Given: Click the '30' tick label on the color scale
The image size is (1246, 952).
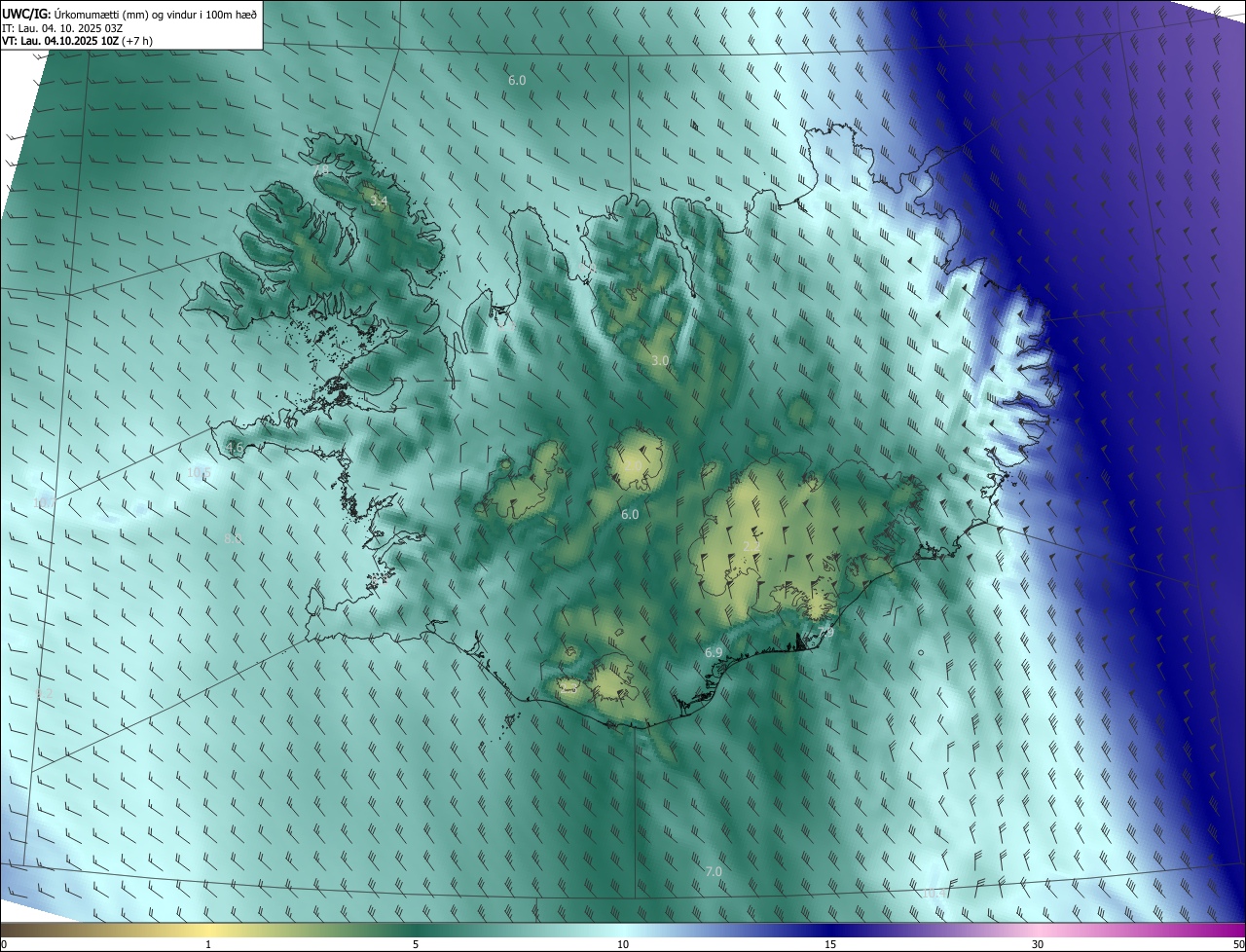Looking at the screenshot, I should pyautogui.click(x=1038, y=944).
